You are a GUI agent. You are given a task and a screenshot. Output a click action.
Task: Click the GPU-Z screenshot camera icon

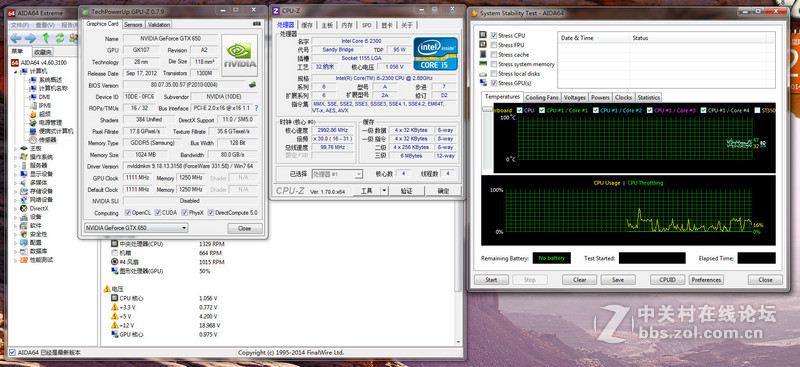[257, 23]
